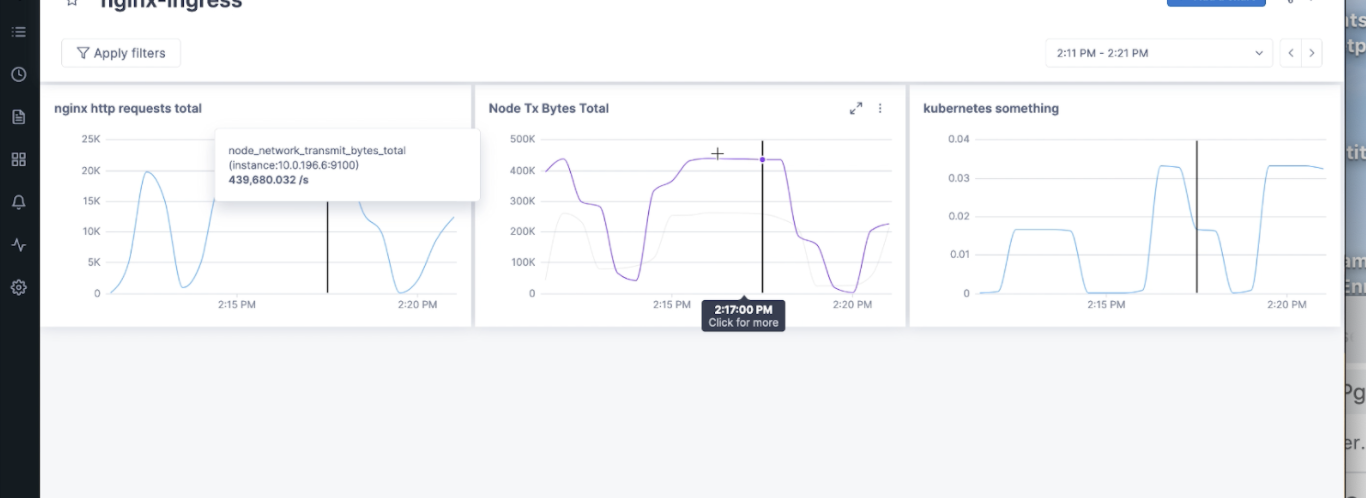Open settings gear icon in sidebar
1366x498 pixels.
(18, 287)
